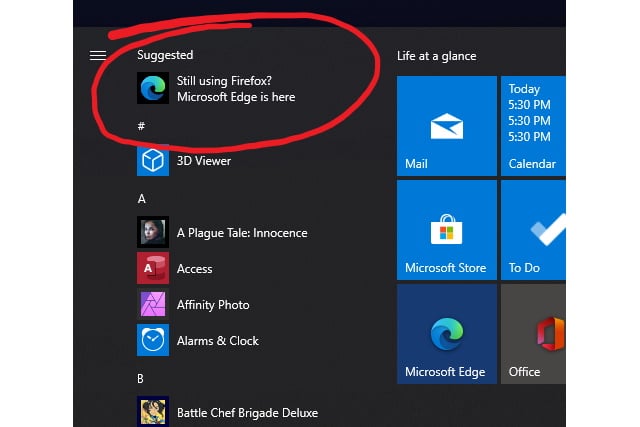This screenshot has height=427, width=640.
Task: Click the Microsoft Edge suggested app icon
Action: tap(153, 88)
